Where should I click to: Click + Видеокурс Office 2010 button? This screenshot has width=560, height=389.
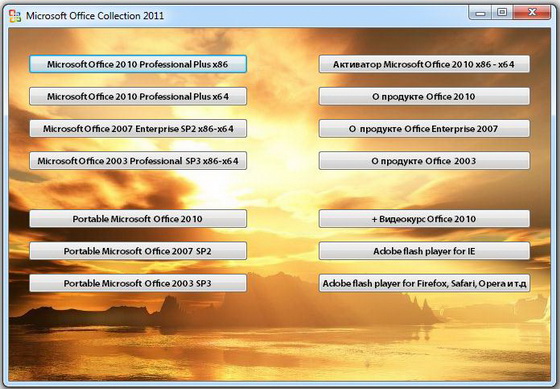coord(424,219)
